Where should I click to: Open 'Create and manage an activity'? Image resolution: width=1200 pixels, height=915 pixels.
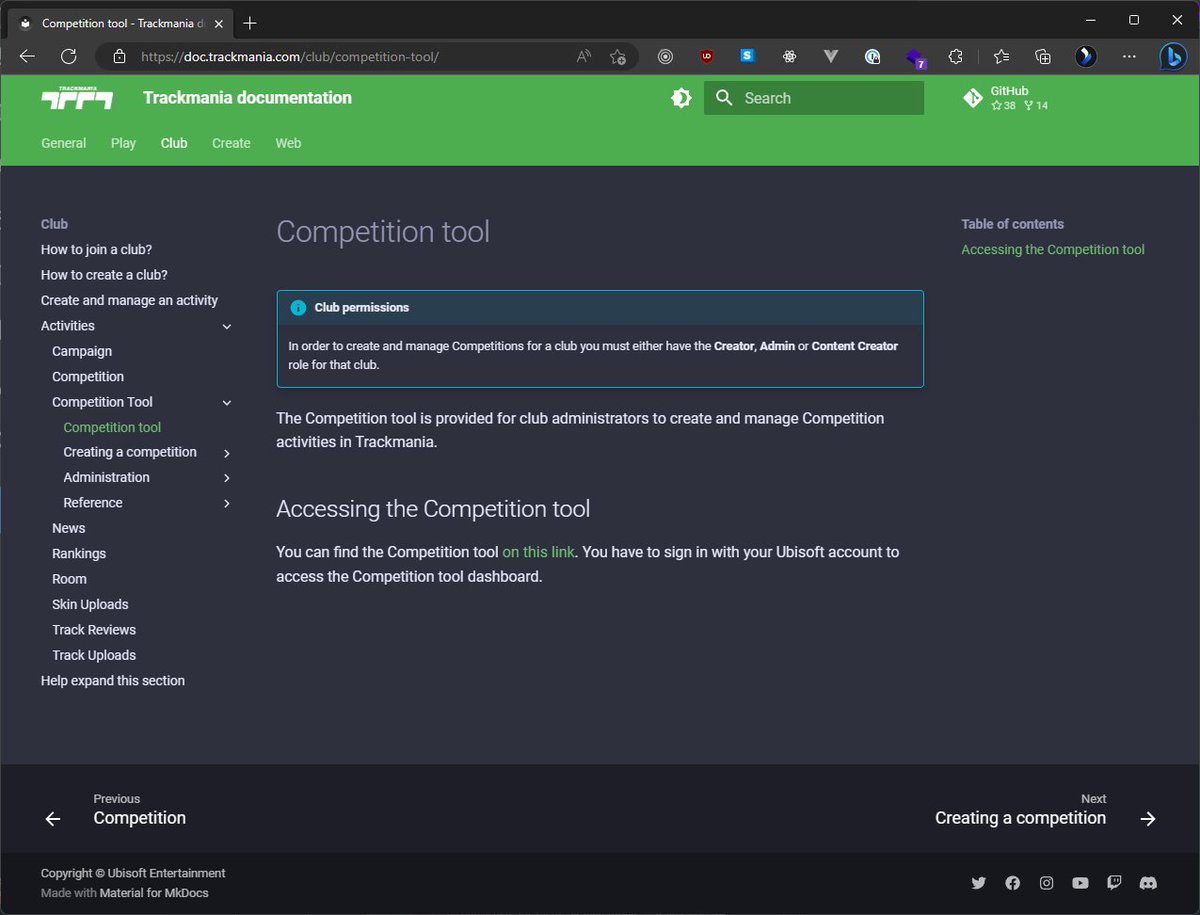[129, 300]
